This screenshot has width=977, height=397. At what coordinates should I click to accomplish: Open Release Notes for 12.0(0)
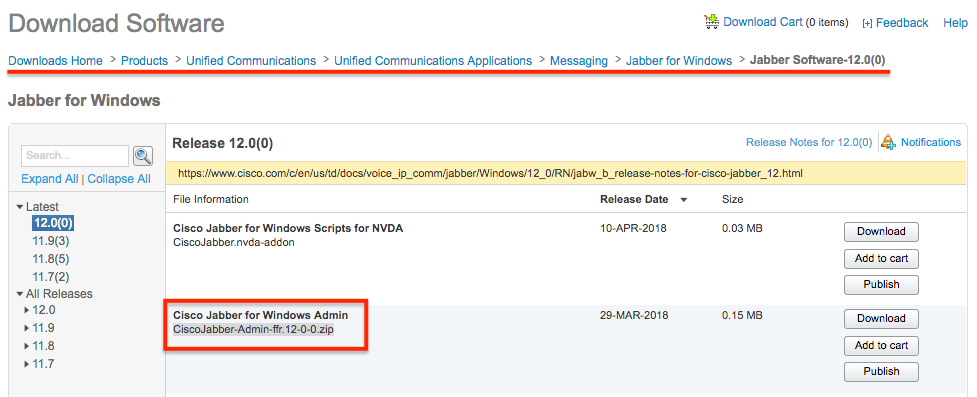809,143
